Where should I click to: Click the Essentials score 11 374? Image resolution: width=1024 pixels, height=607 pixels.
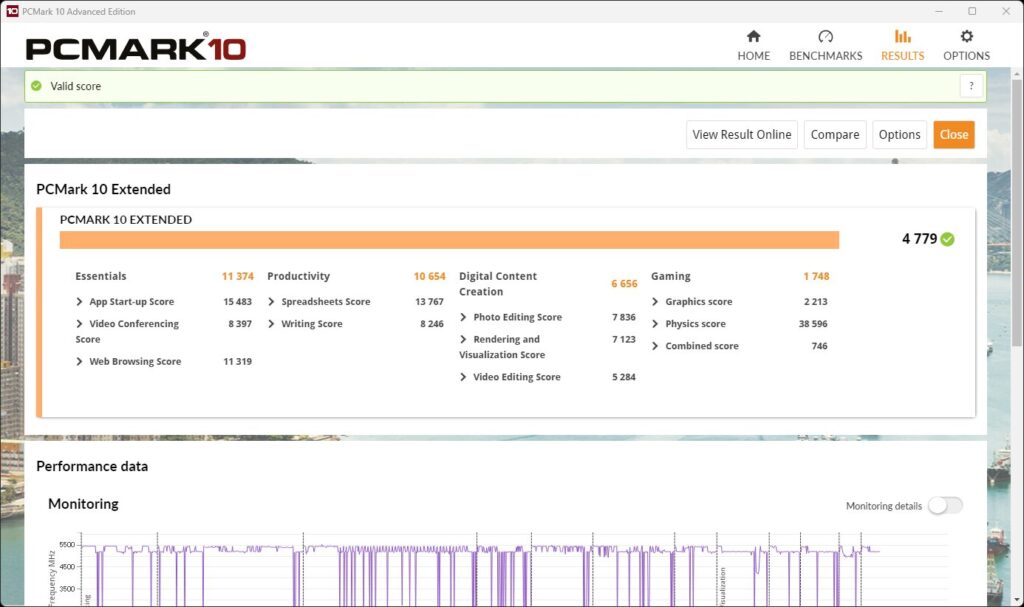click(238, 276)
